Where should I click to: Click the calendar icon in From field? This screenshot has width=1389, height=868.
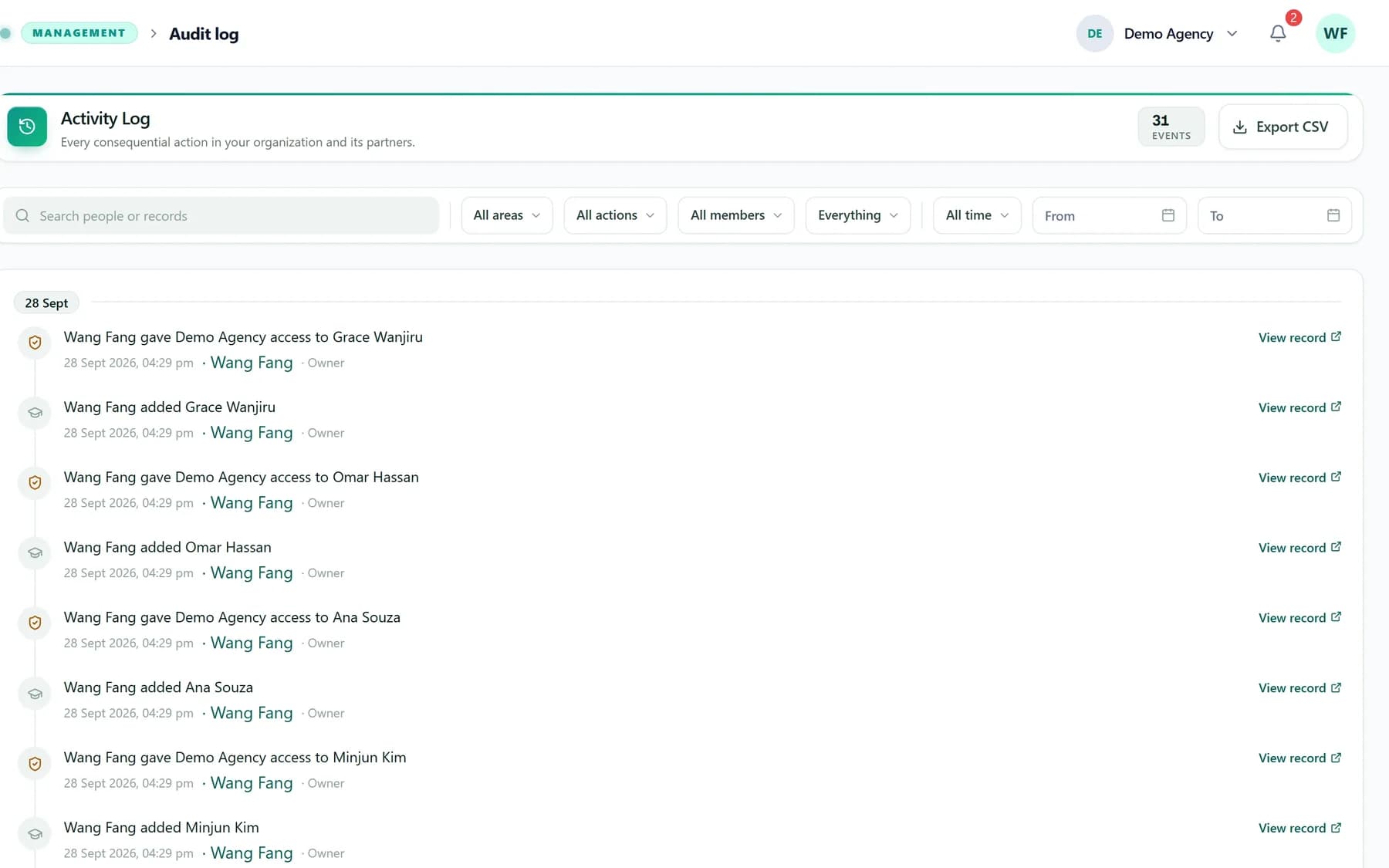[1168, 215]
